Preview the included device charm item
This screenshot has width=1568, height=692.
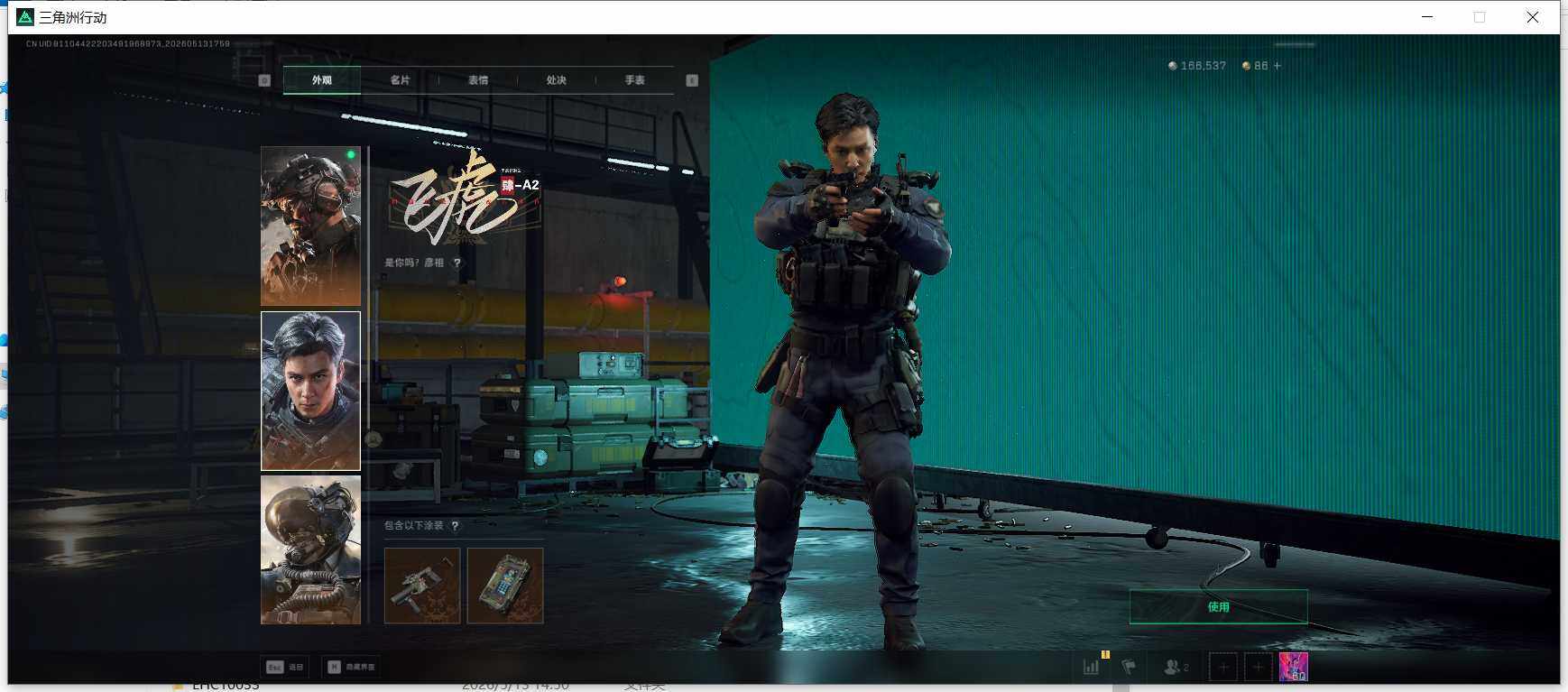pos(505,586)
